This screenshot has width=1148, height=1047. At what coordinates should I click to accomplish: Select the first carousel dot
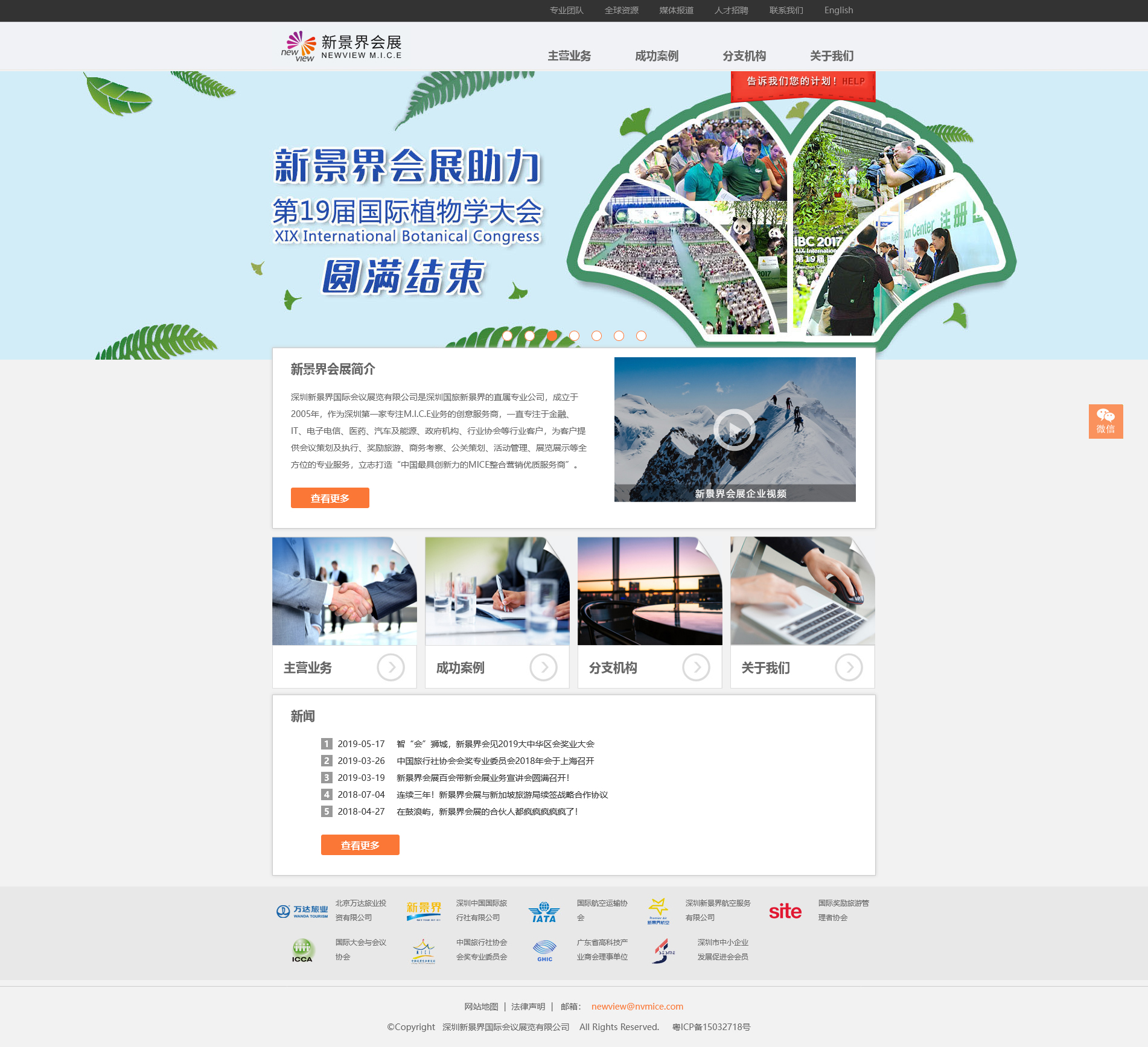pos(507,336)
